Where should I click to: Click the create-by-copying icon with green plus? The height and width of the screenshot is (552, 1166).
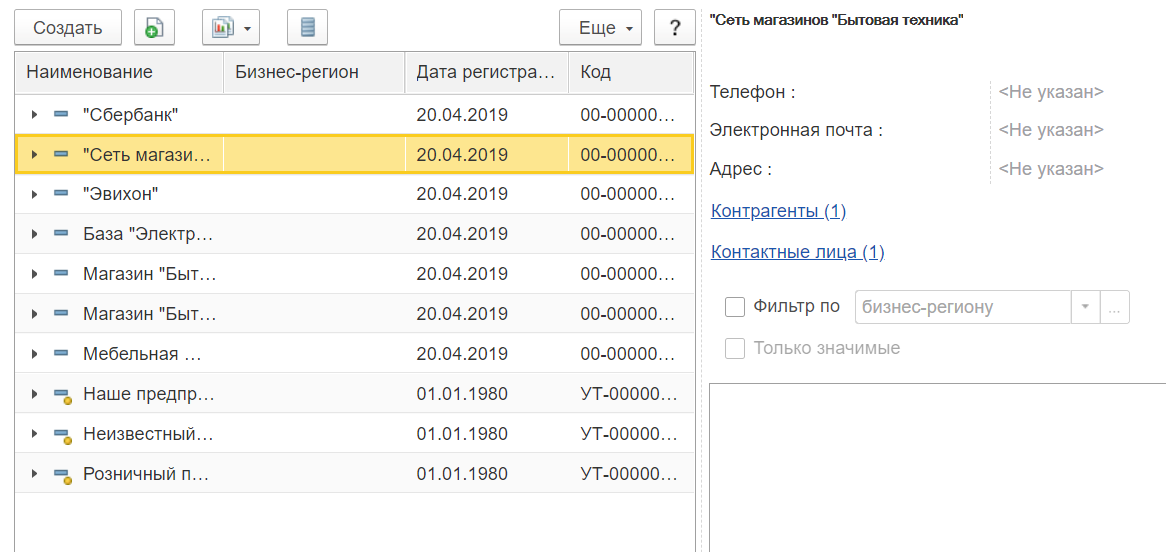click(x=154, y=28)
